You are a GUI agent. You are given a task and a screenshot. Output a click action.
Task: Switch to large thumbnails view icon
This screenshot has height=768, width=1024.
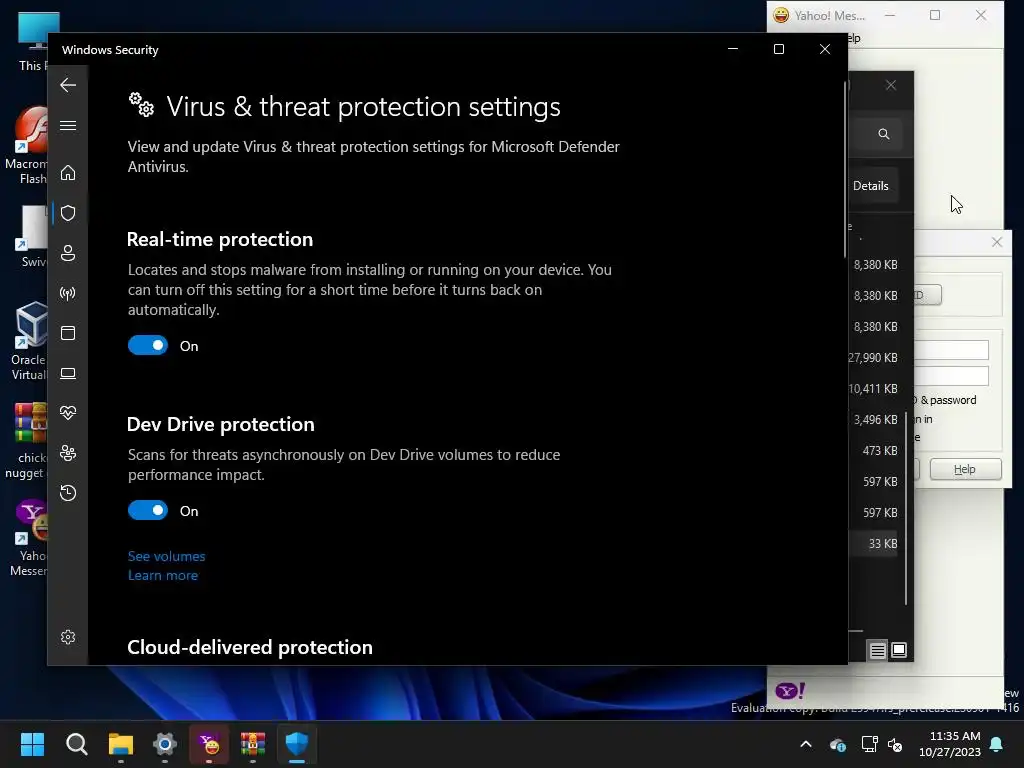tap(899, 650)
